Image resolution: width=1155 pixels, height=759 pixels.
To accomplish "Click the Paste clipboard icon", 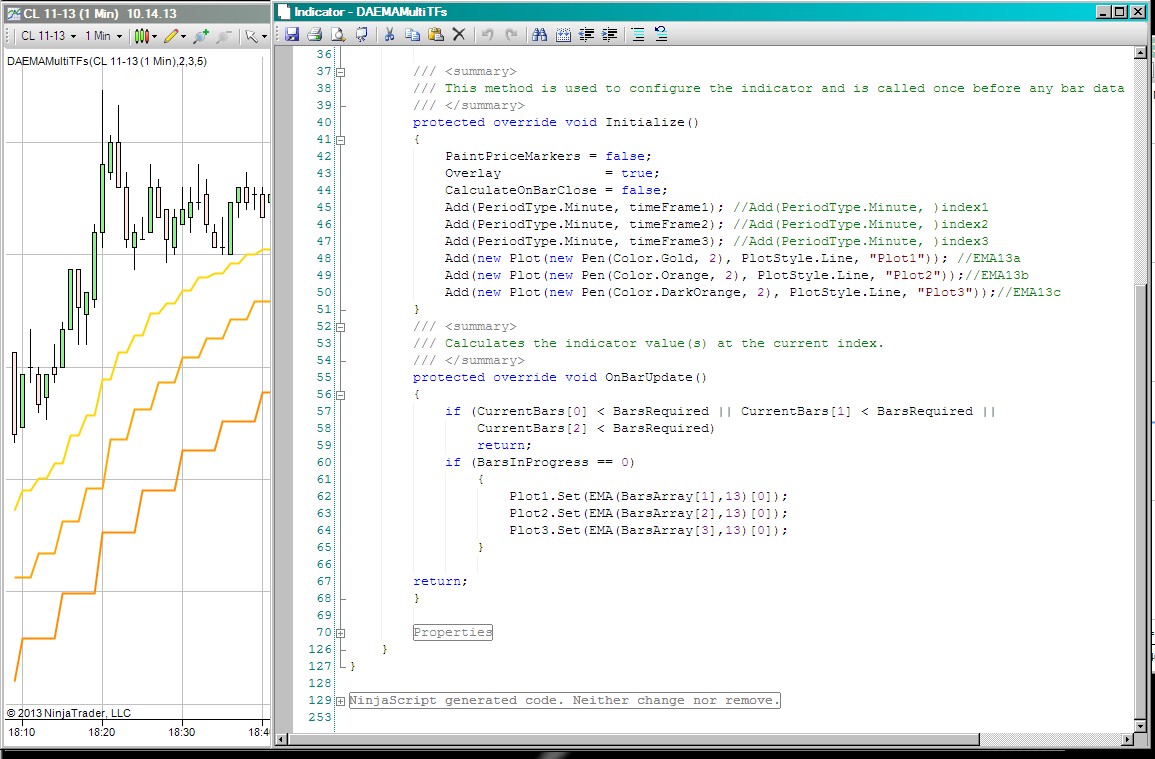I will tap(435, 34).
